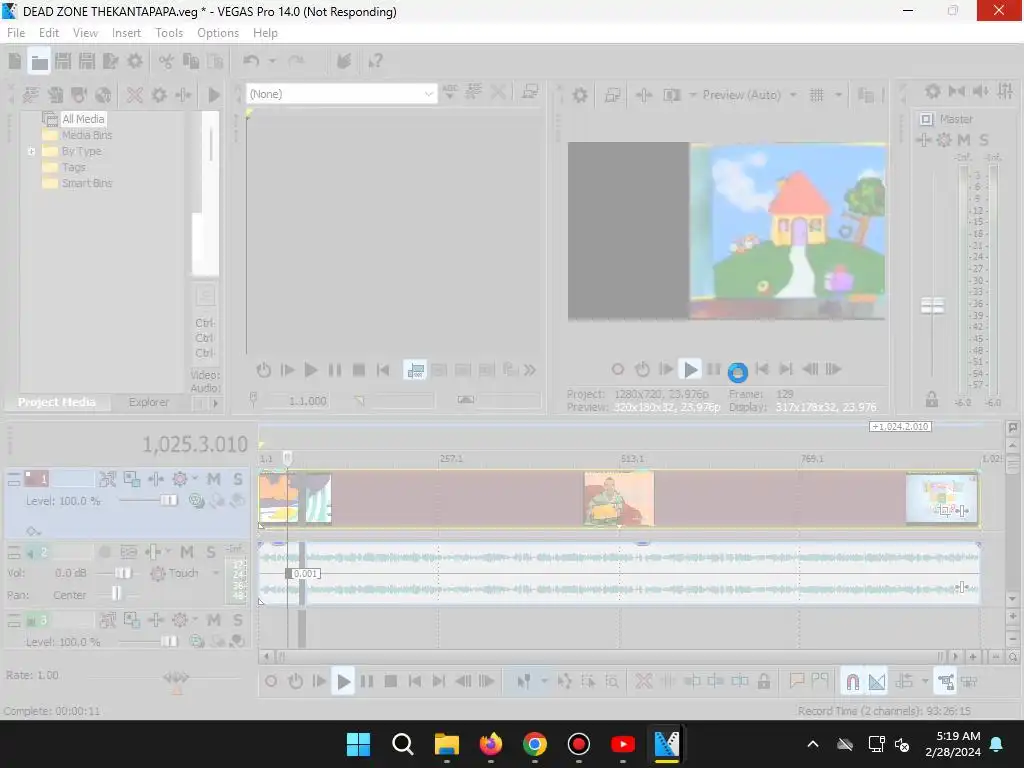The width and height of the screenshot is (1024, 768).
Task: Open the View menu
Action: 85,33
